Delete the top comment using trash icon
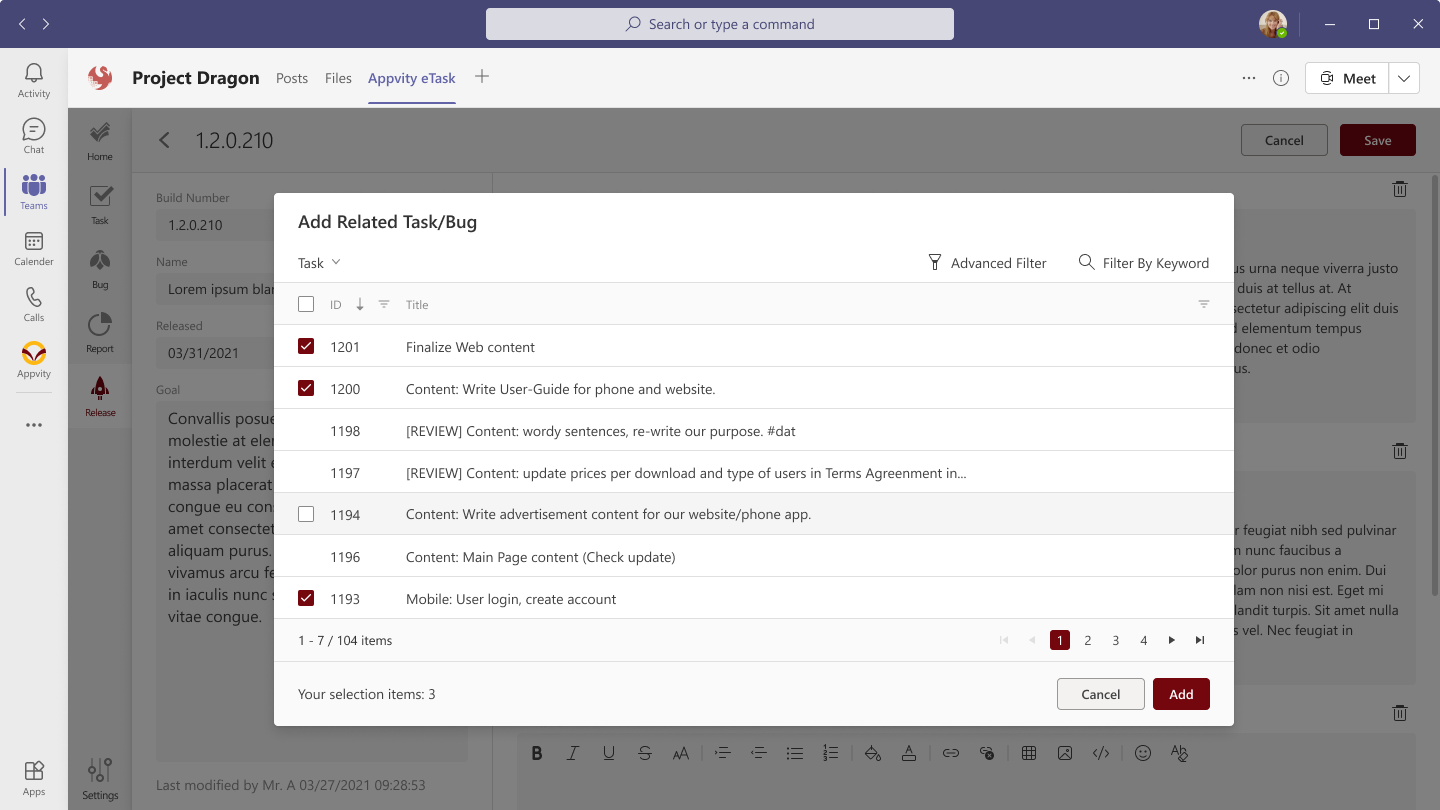Image resolution: width=1440 pixels, height=810 pixels. pyautogui.click(x=1399, y=189)
